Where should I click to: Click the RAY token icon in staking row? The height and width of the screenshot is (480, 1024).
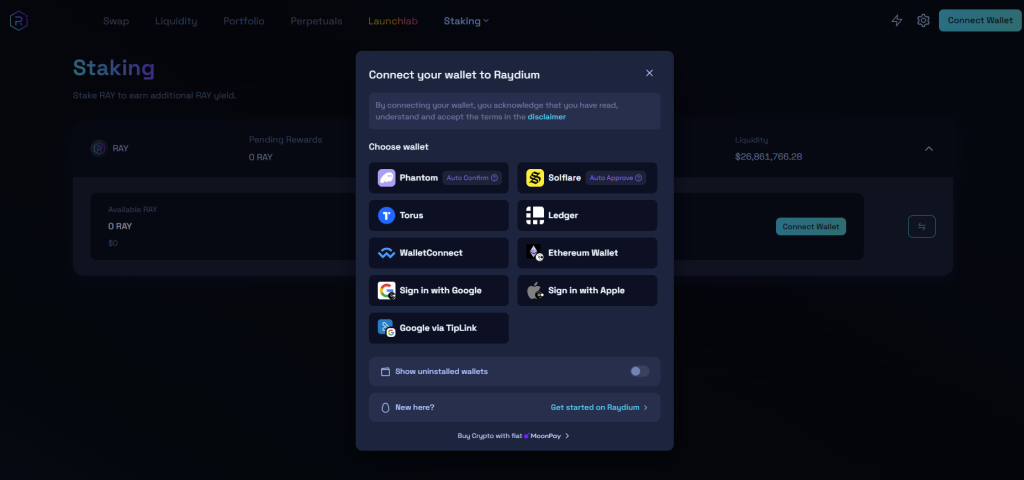[99, 148]
